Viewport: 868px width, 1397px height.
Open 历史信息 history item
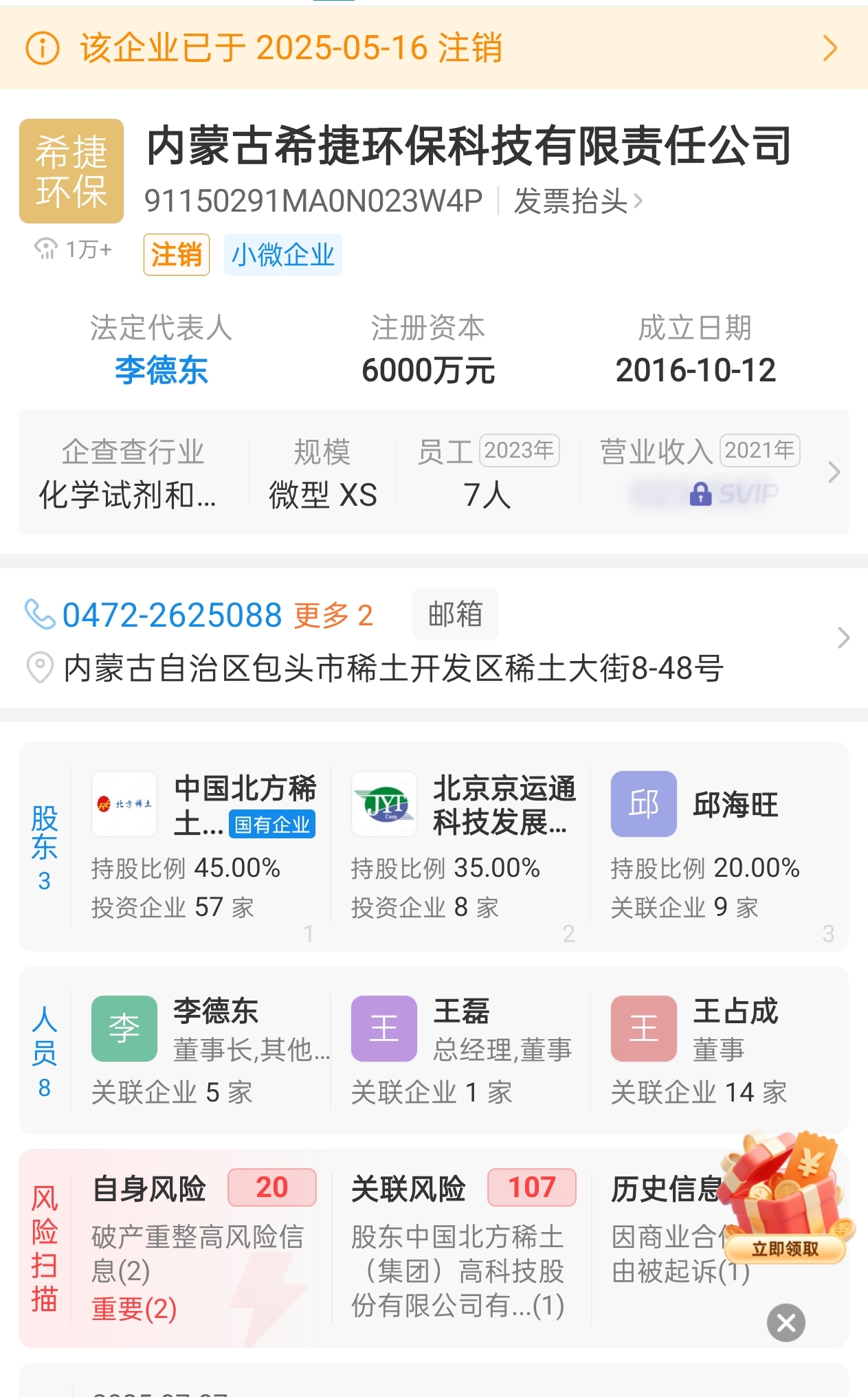tap(667, 1189)
